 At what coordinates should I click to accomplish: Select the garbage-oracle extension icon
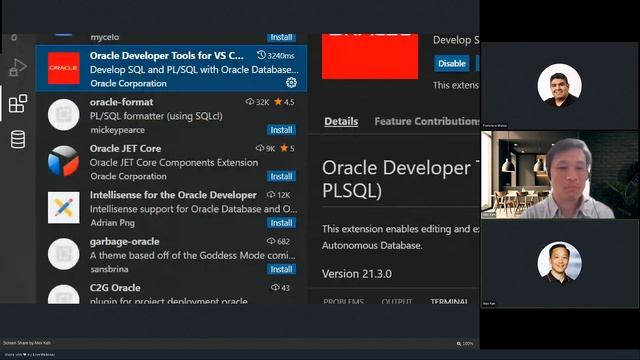coord(64,254)
